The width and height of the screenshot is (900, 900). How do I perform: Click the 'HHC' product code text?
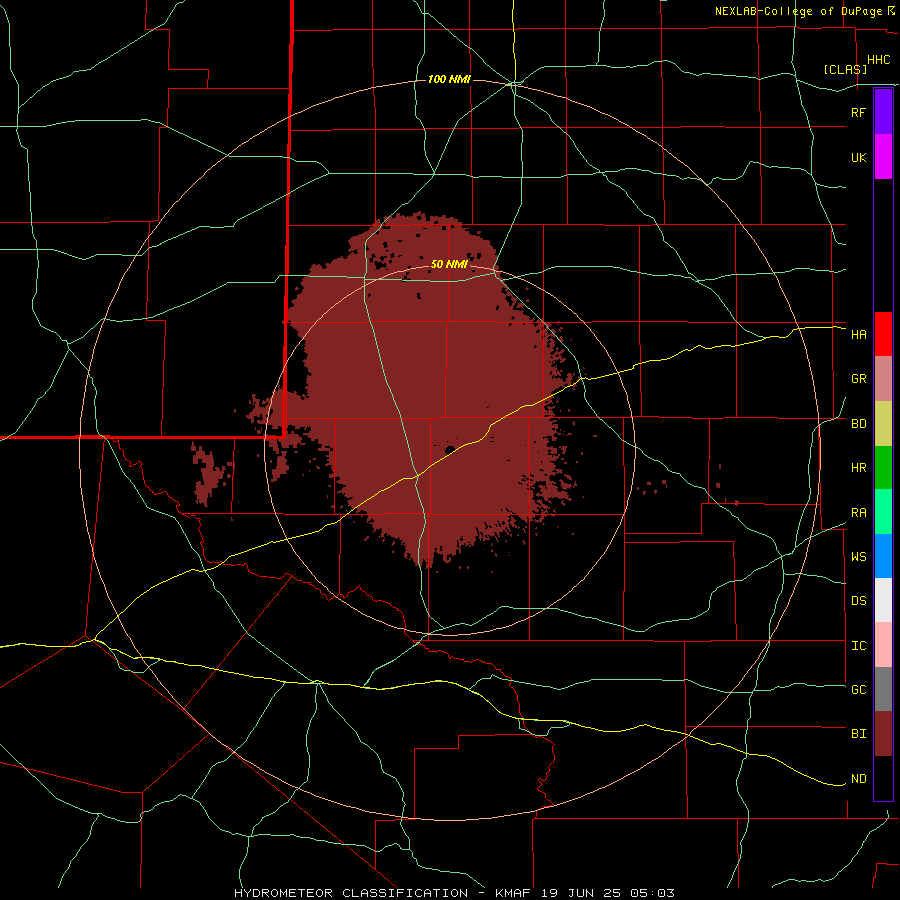click(878, 60)
